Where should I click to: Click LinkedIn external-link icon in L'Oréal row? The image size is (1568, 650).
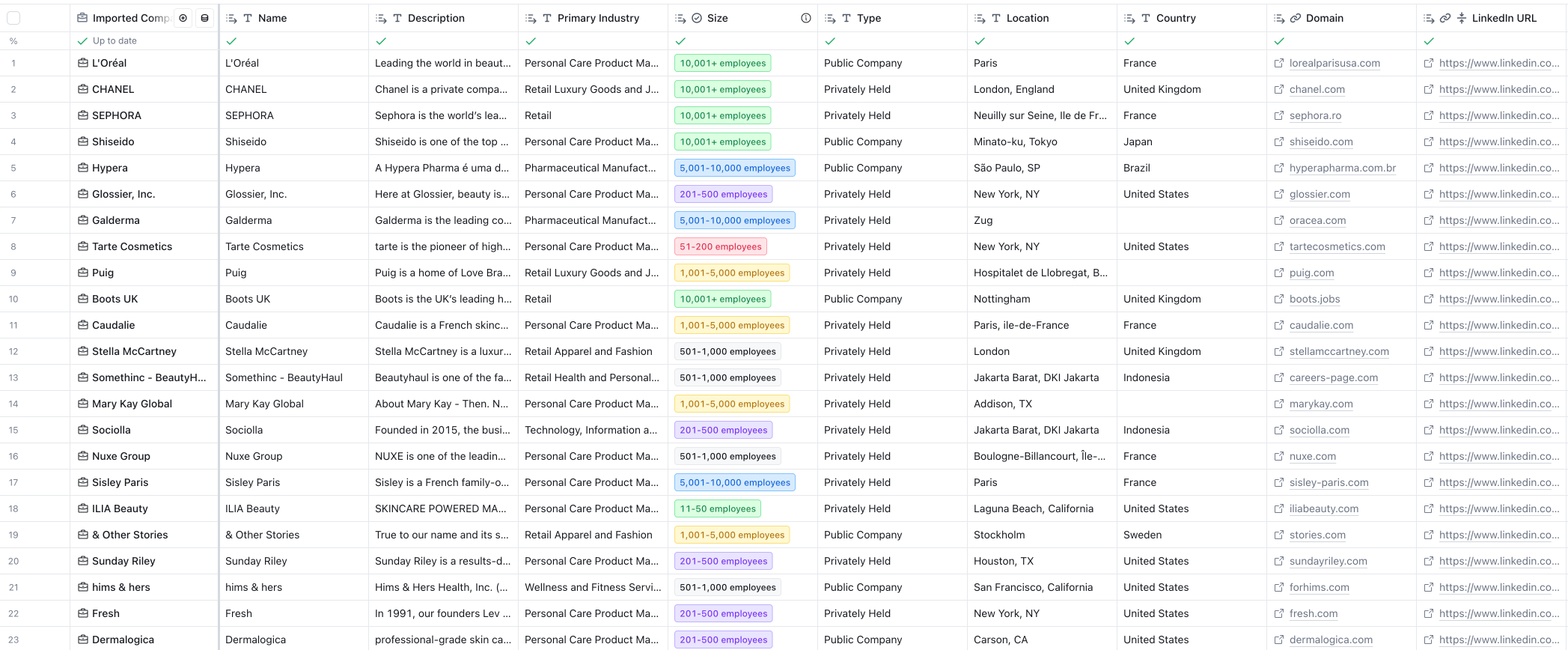tap(1429, 63)
